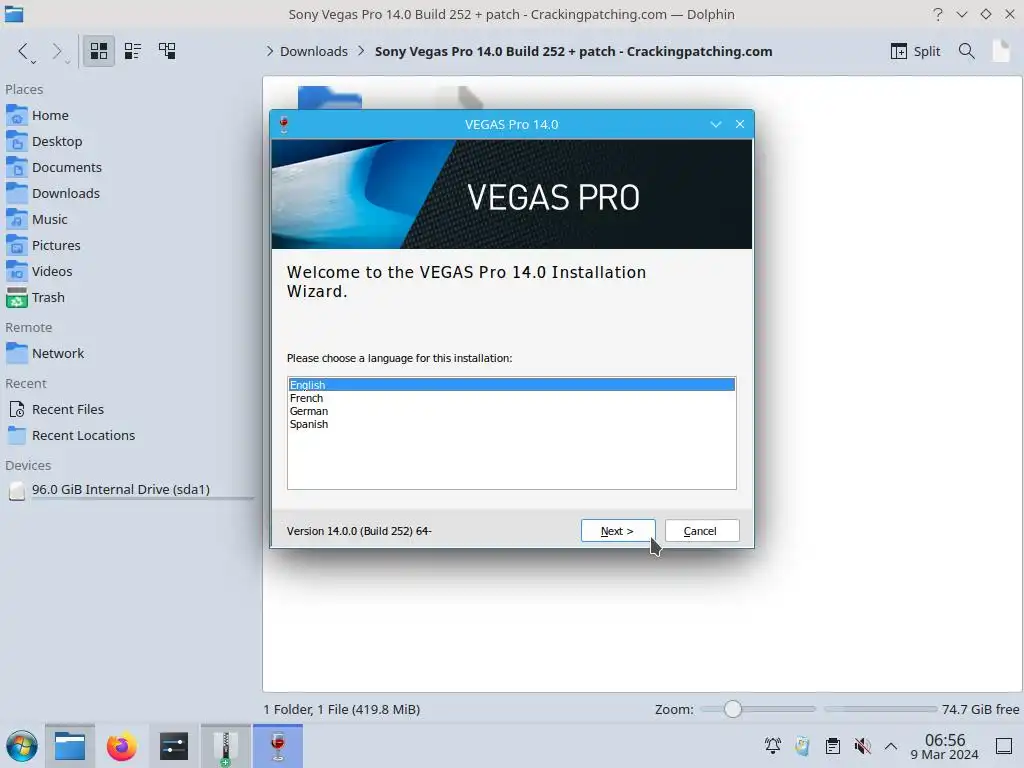Click Show Desktop icon at taskbar end
Image resolution: width=1024 pixels, height=768 pixels.
click(1004, 746)
